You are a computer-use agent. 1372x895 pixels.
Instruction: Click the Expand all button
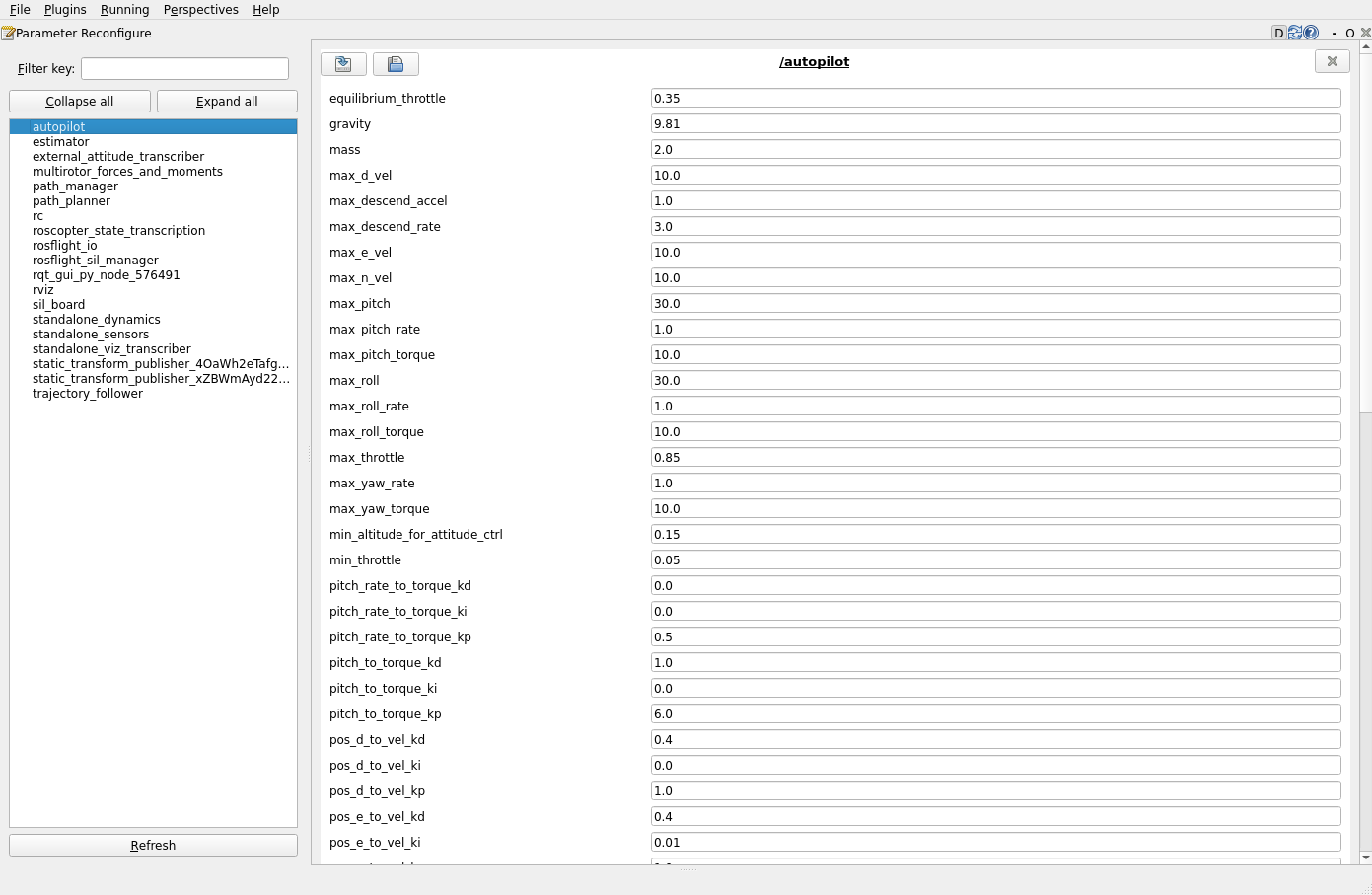point(227,101)
